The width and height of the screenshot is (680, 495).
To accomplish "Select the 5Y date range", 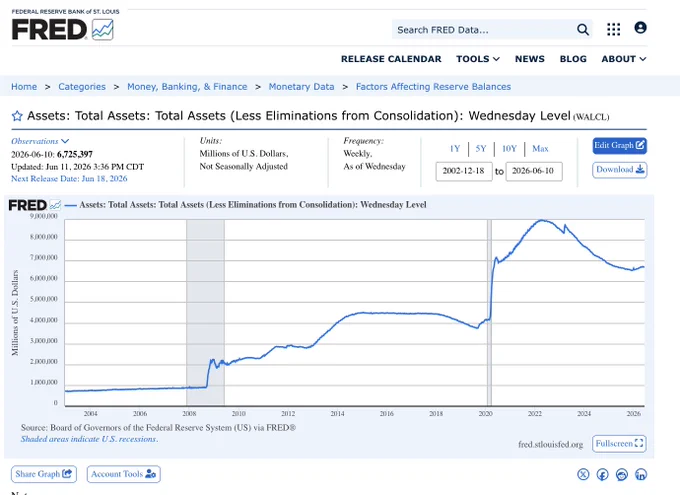I will point(481,148).
